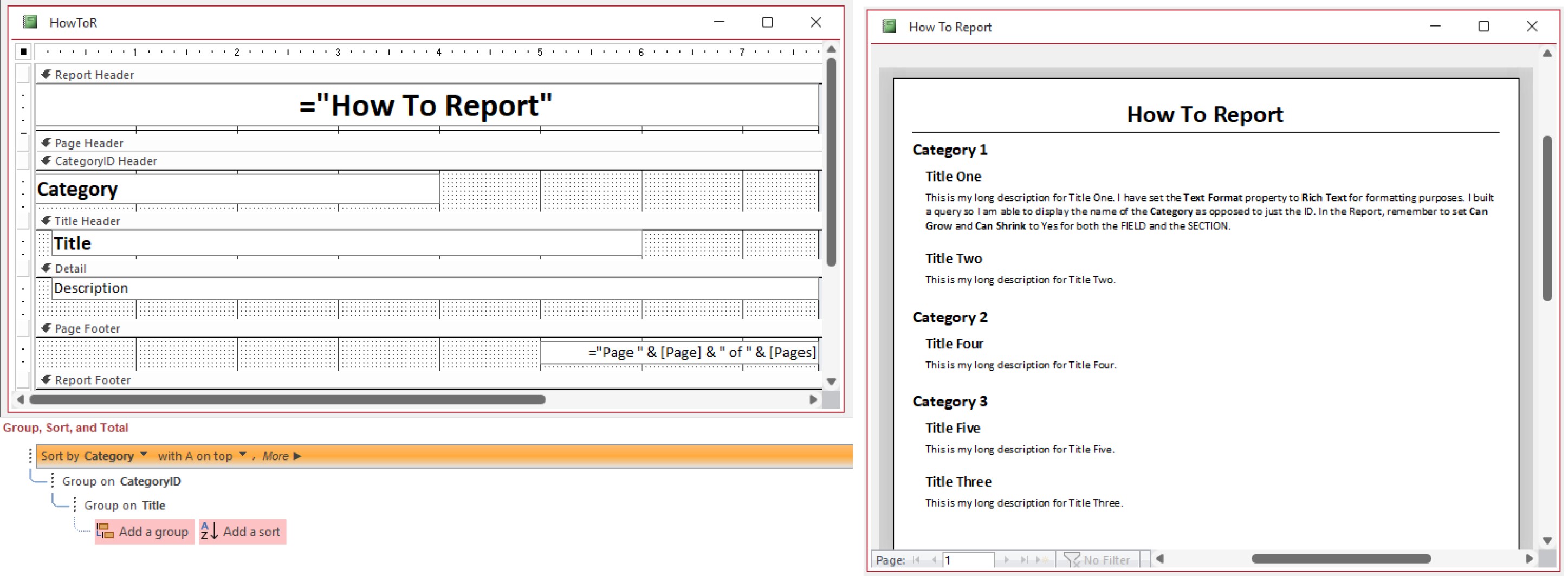Viewport: 1568px width, 576px height.
Task: Open the Sort by Category dropdown
Action: click(143, 456)
